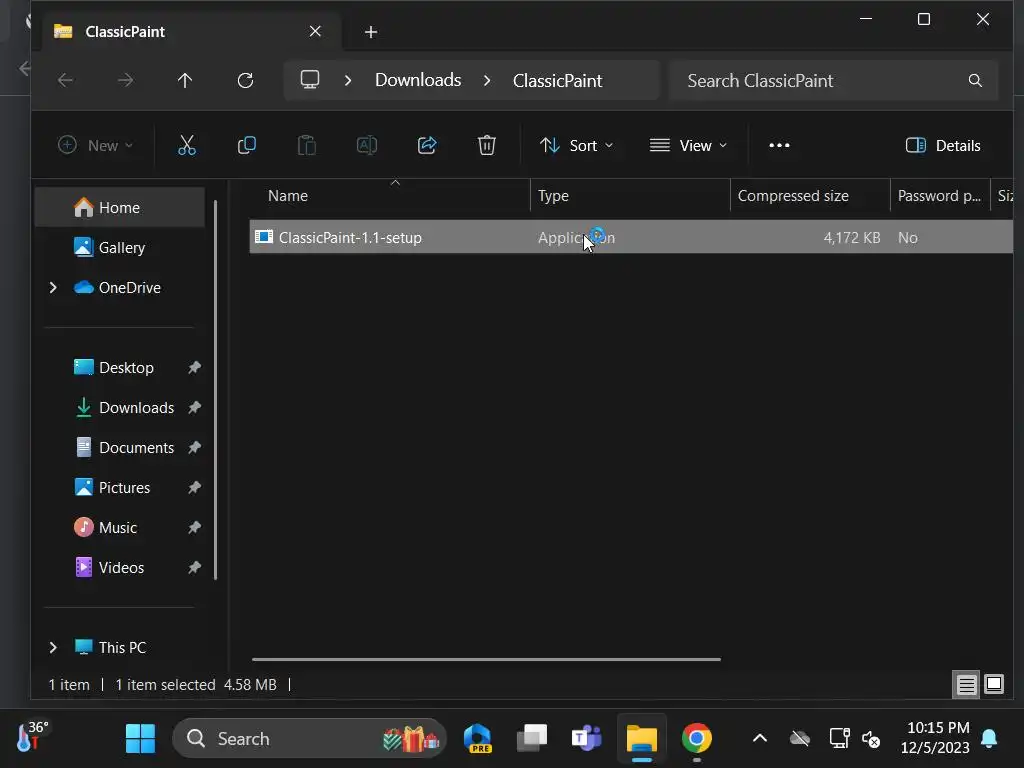Screen dimensions: 1024x768
Task: Unpin Desktop using its pin icon
Action: point(194,368)
